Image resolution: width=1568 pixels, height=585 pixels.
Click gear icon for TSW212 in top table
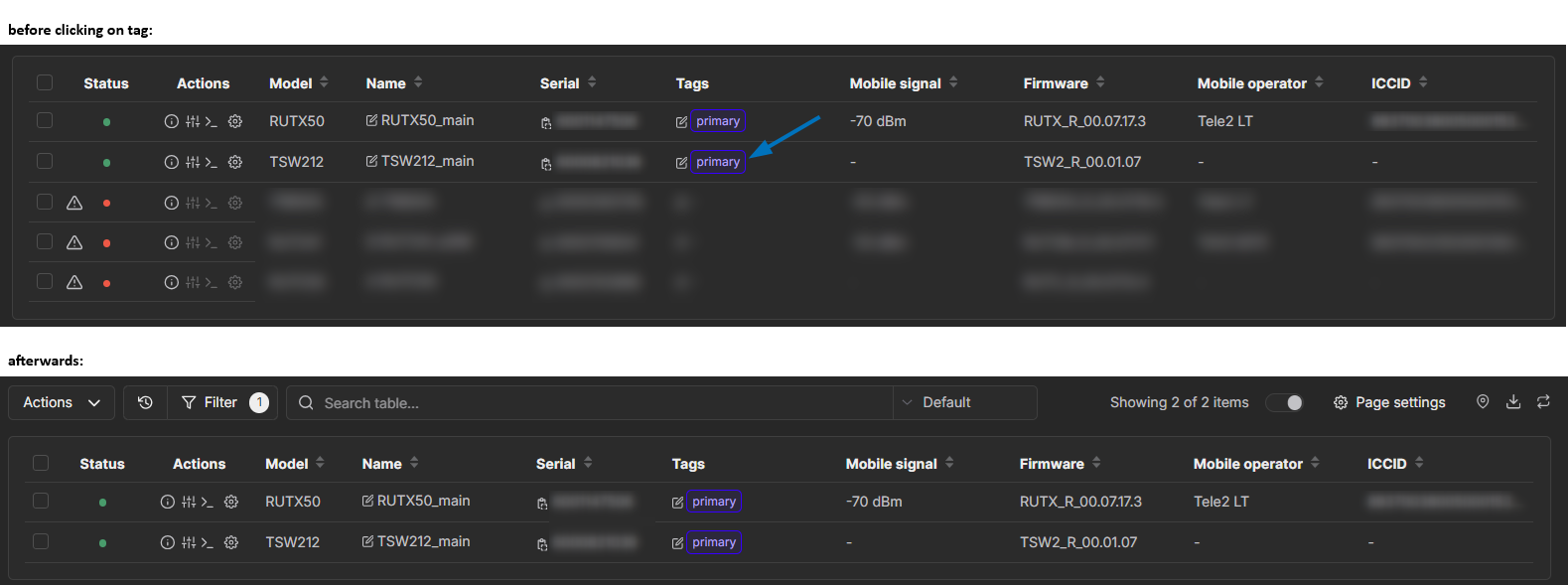coord(235,162)
